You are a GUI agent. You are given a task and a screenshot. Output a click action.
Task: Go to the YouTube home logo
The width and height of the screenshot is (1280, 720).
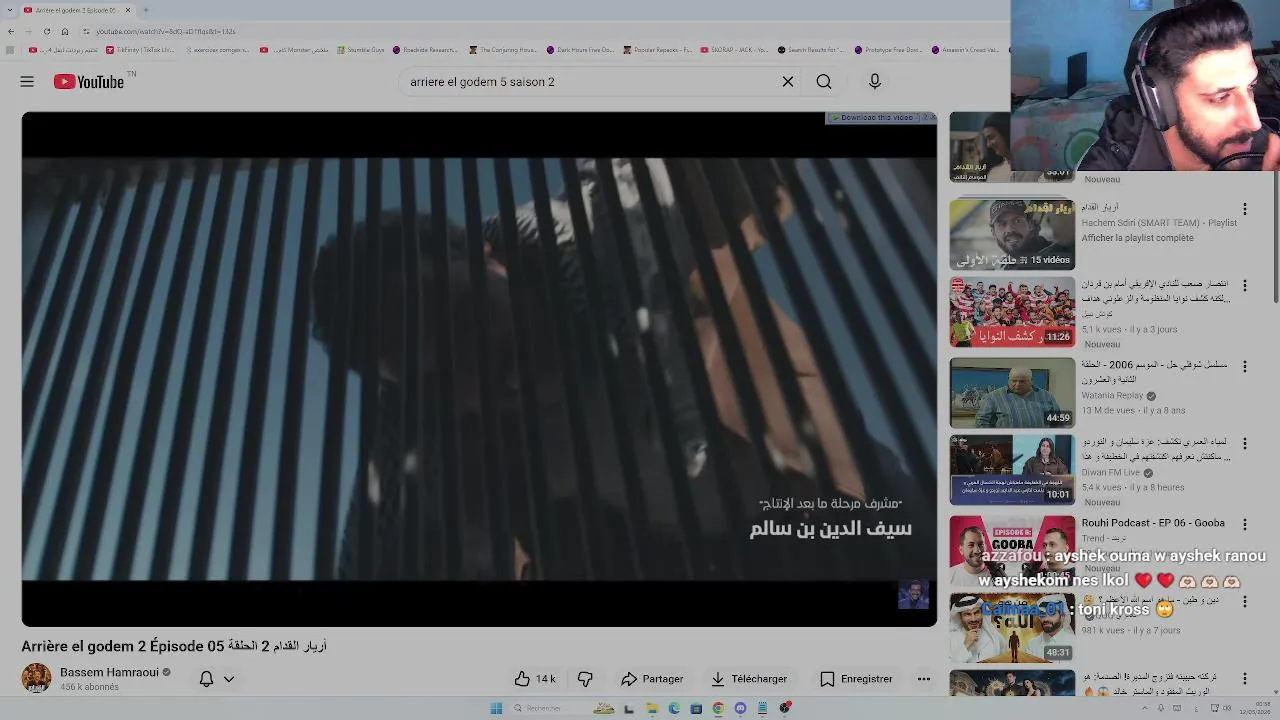[89, 82]
